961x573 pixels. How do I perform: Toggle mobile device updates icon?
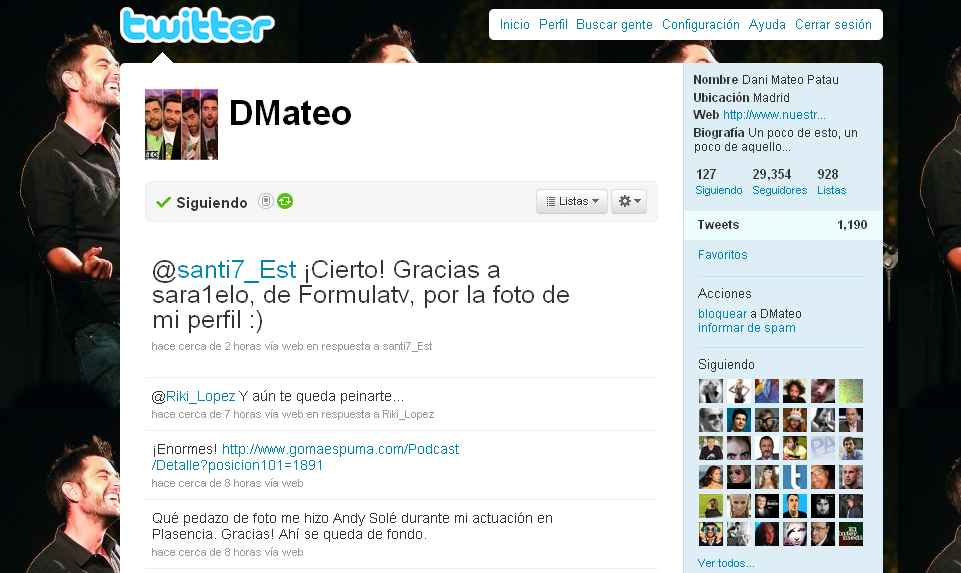click(x=265, y=201)
